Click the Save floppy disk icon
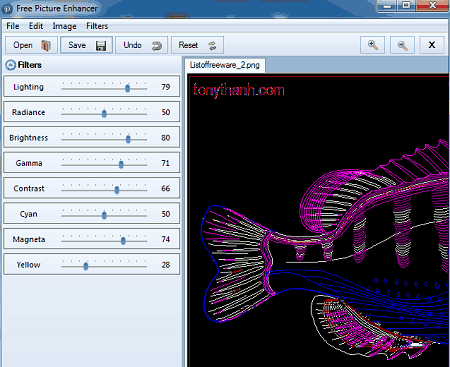The width and height of the screenshot is (450, 367). click(x=101, y=46)
